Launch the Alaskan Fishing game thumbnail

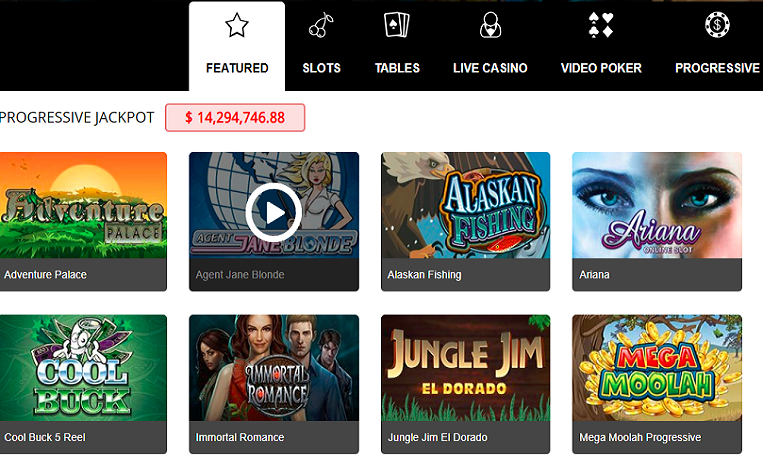coord(466,205)
